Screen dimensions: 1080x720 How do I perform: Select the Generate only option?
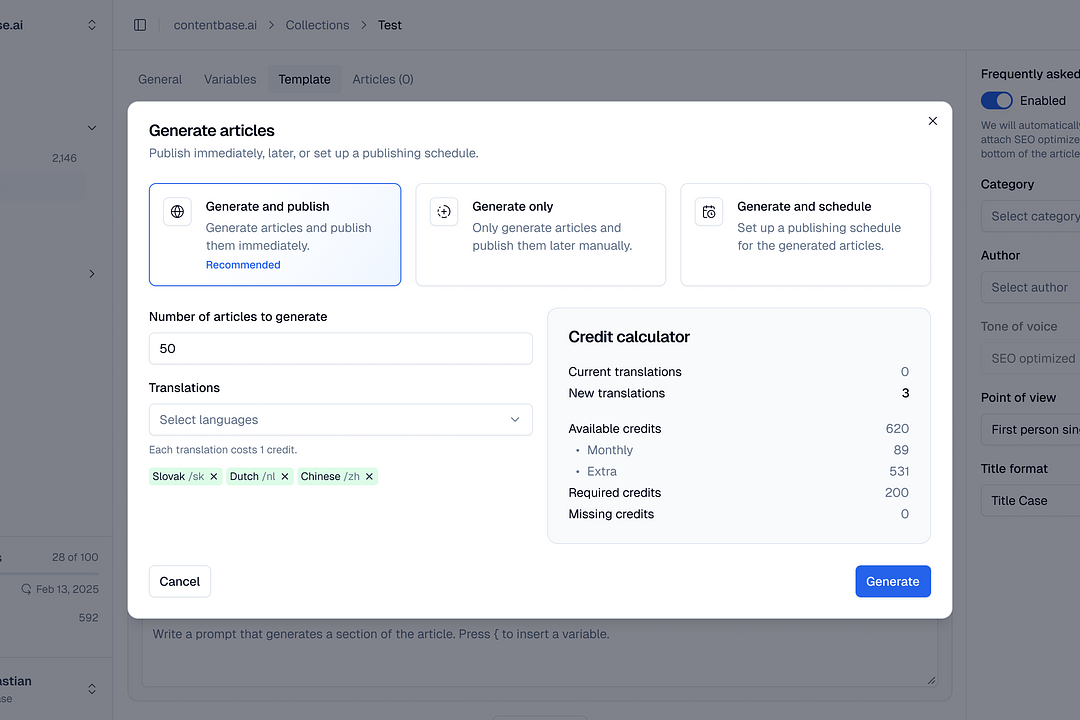click(540, 234)
